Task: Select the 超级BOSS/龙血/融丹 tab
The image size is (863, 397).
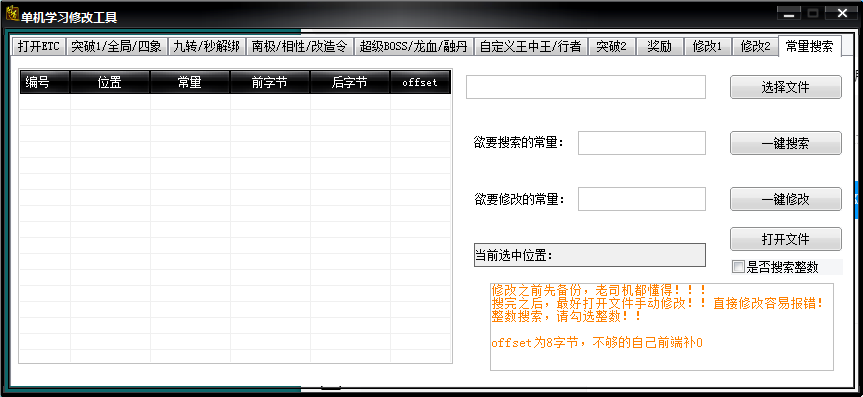Action: [413, 47]
